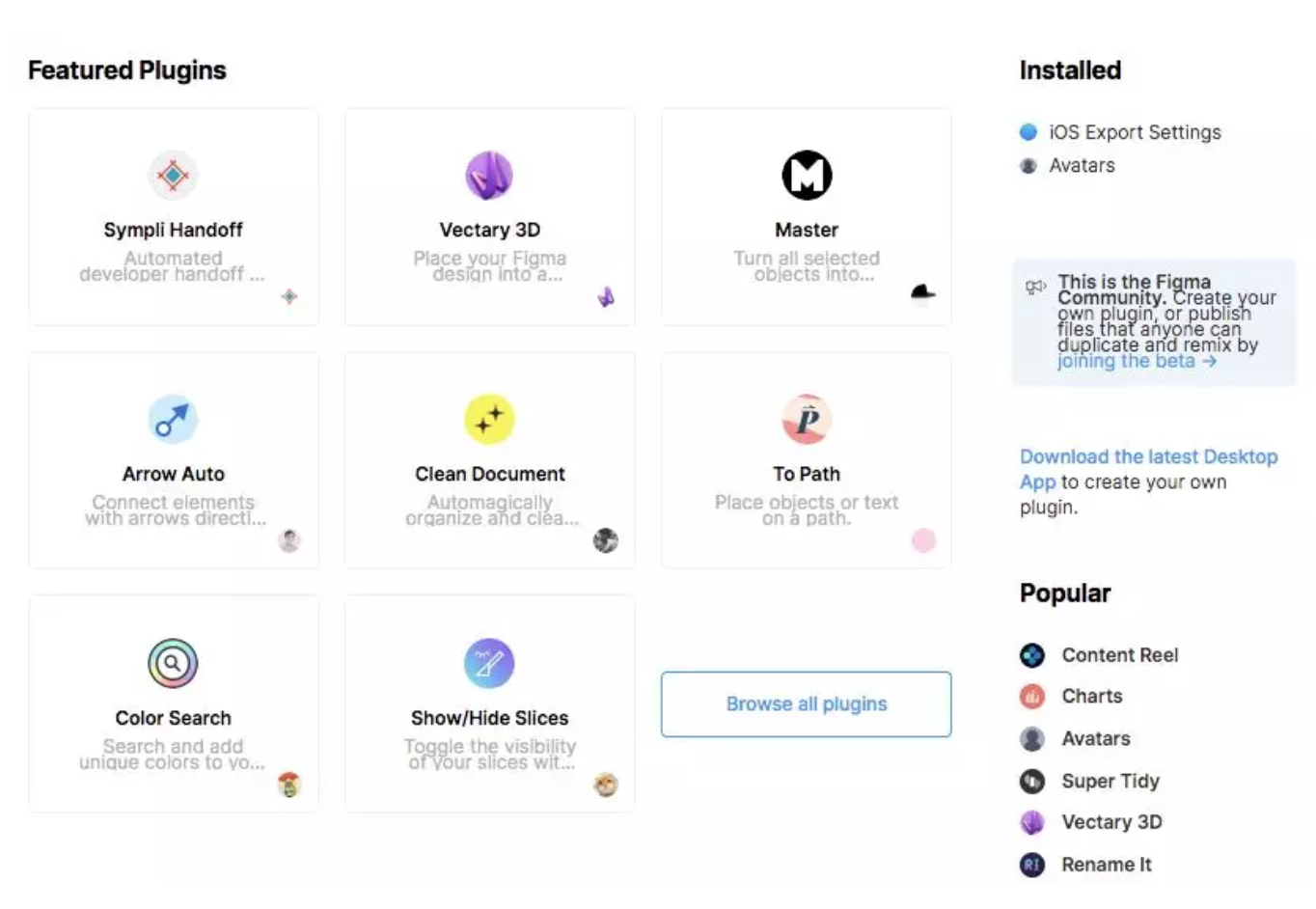Open Super Tidy from Popular plugins
This screenshot has height=909, width=1316.
pos(1110,781)
